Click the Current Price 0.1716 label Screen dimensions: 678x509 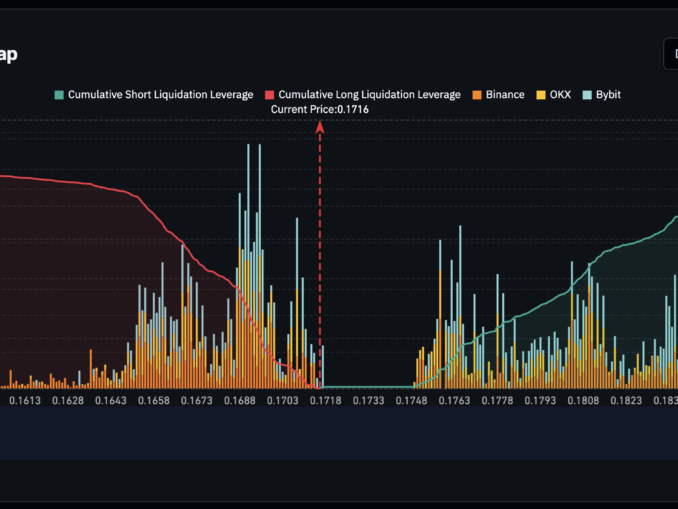click(x=320, y=109)
